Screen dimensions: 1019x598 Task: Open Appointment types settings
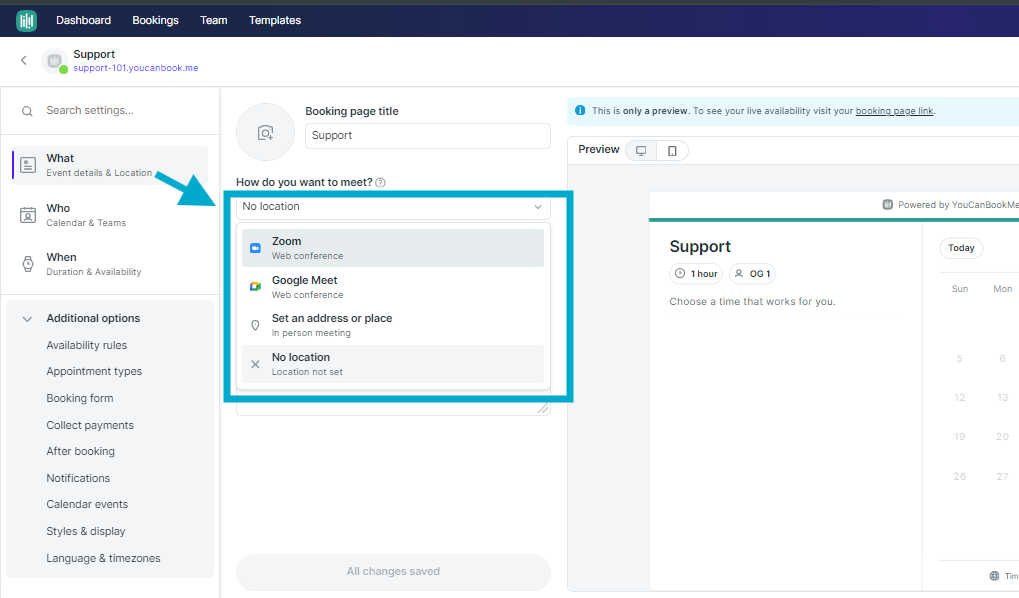coord(94,371)
